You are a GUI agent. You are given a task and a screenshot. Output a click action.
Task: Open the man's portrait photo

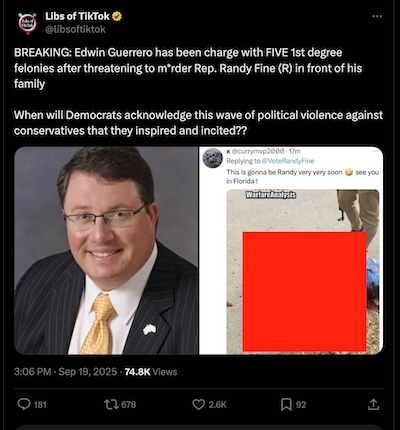coord(106,250)
